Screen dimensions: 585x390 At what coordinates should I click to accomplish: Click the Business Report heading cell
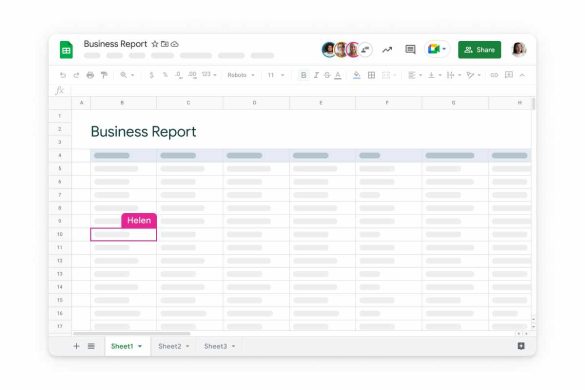[x=143, y=132]
